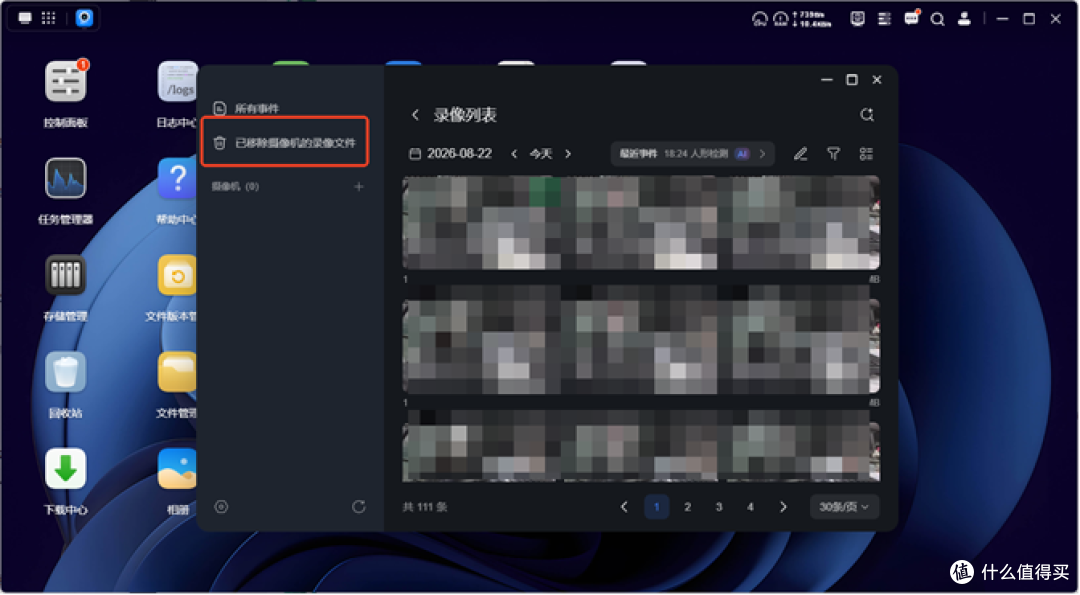This screenshot has width=1080, height=595.
Task: Click the RAM gauge indicator
Action: [781, 19]
